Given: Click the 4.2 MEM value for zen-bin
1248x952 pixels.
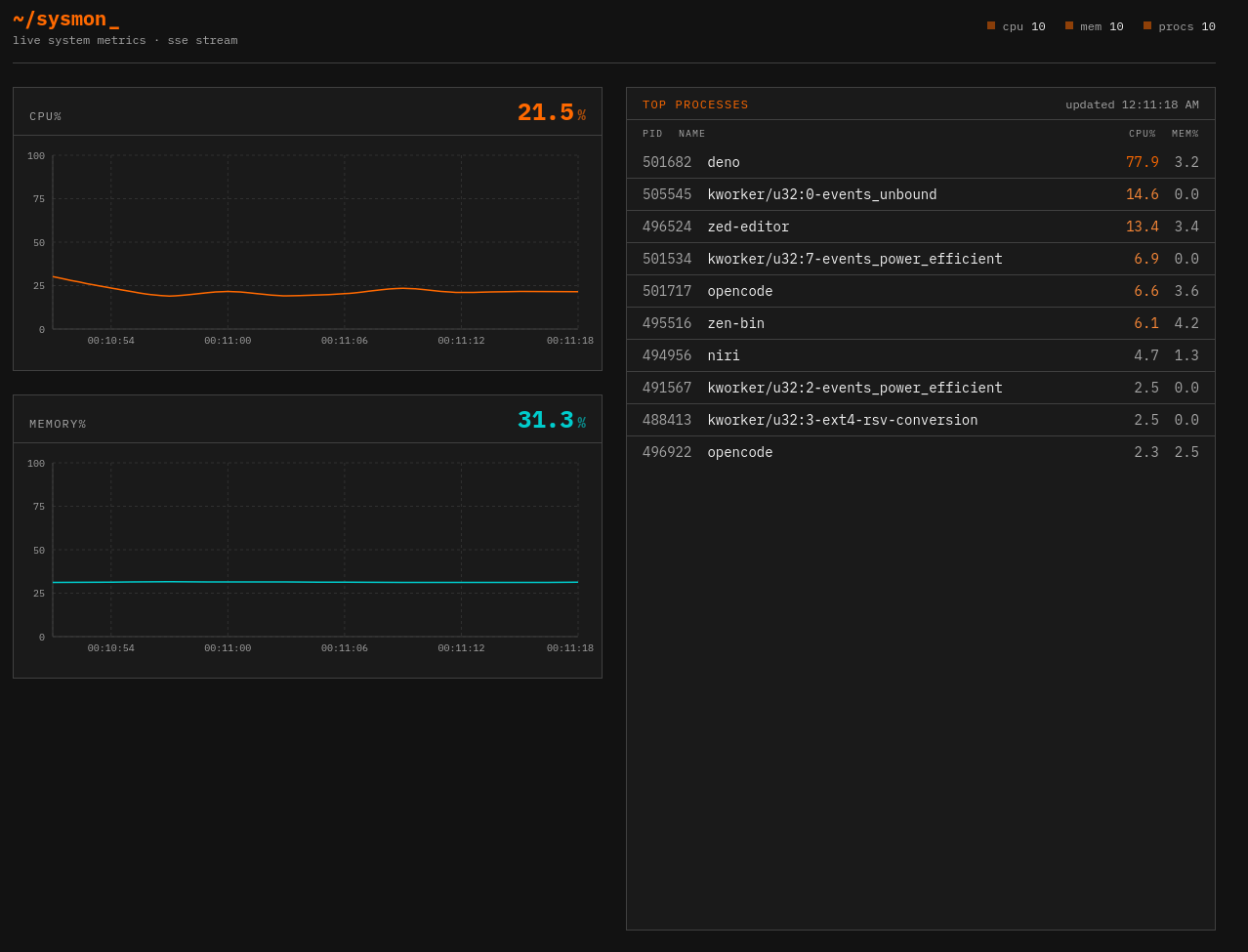Looking at the screenshot, I should (x=1186, y=323).
